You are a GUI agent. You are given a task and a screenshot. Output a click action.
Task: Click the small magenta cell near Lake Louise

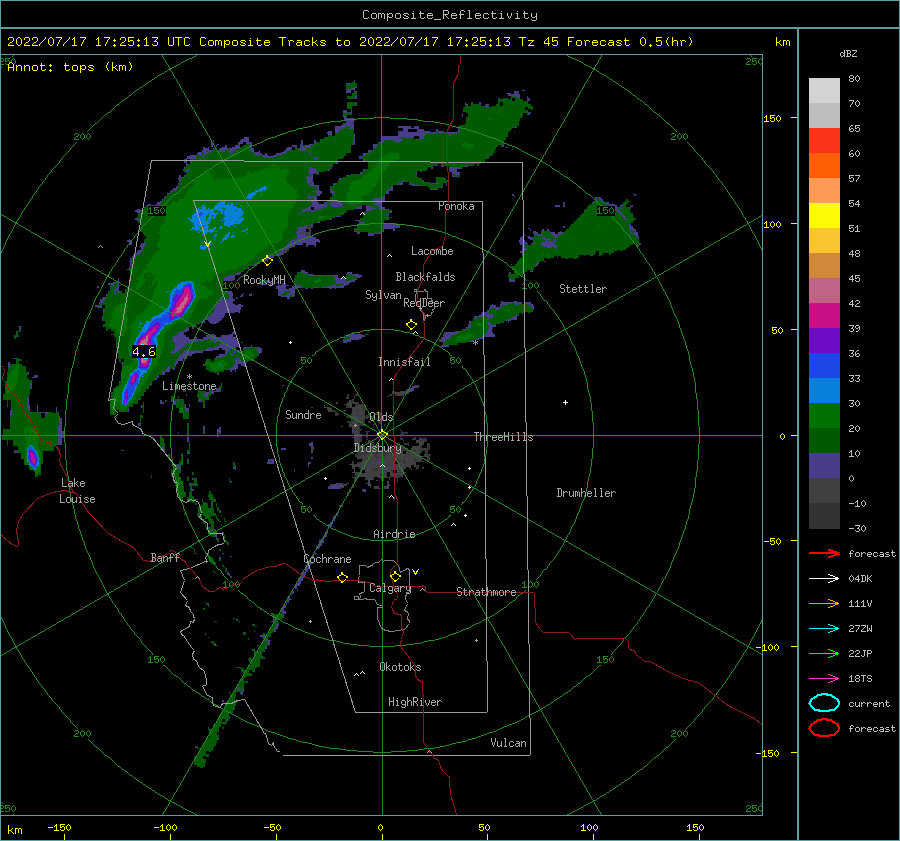[x=33, y=457]
